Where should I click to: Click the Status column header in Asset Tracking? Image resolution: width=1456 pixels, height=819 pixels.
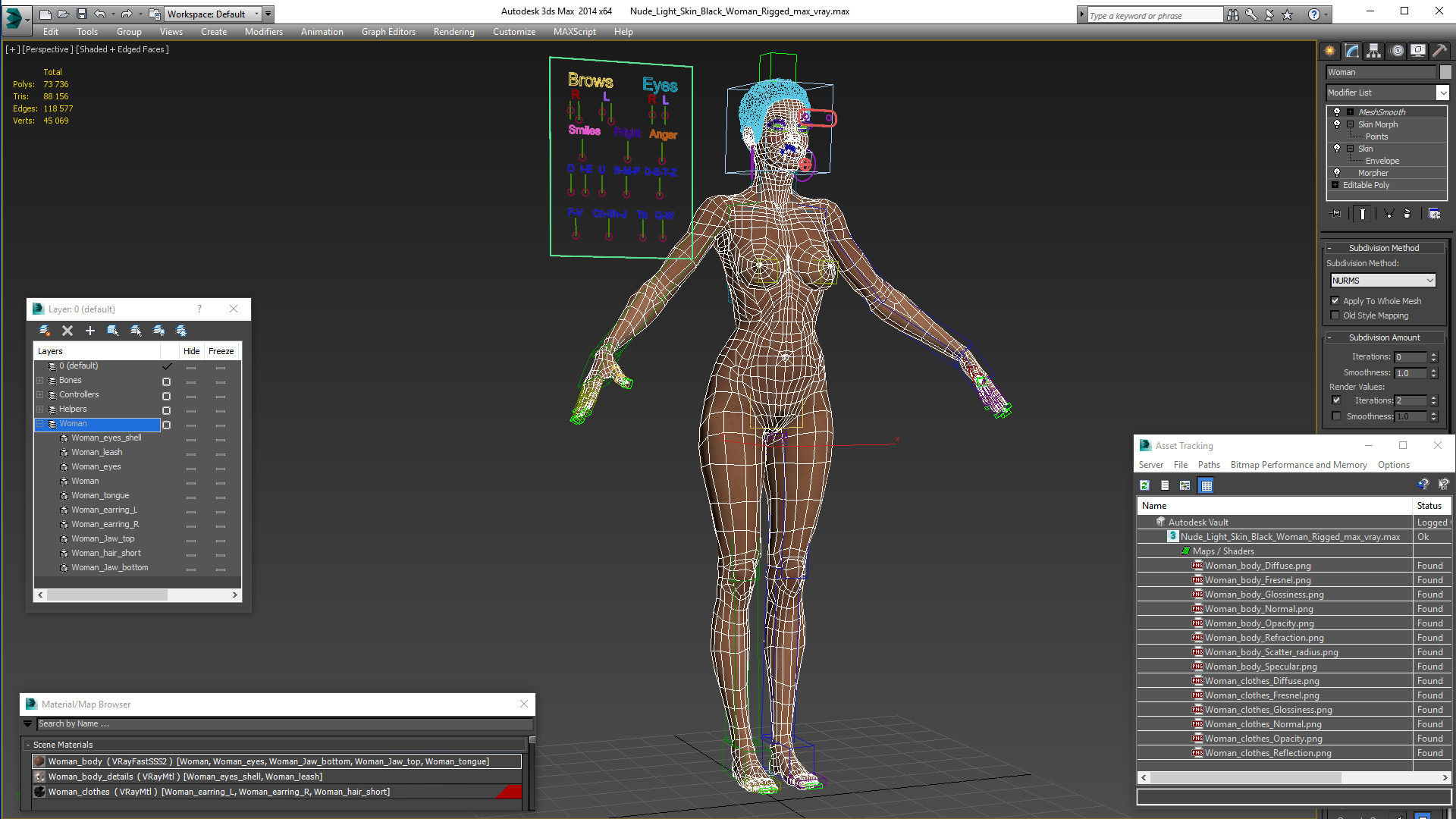point(1432,506)
